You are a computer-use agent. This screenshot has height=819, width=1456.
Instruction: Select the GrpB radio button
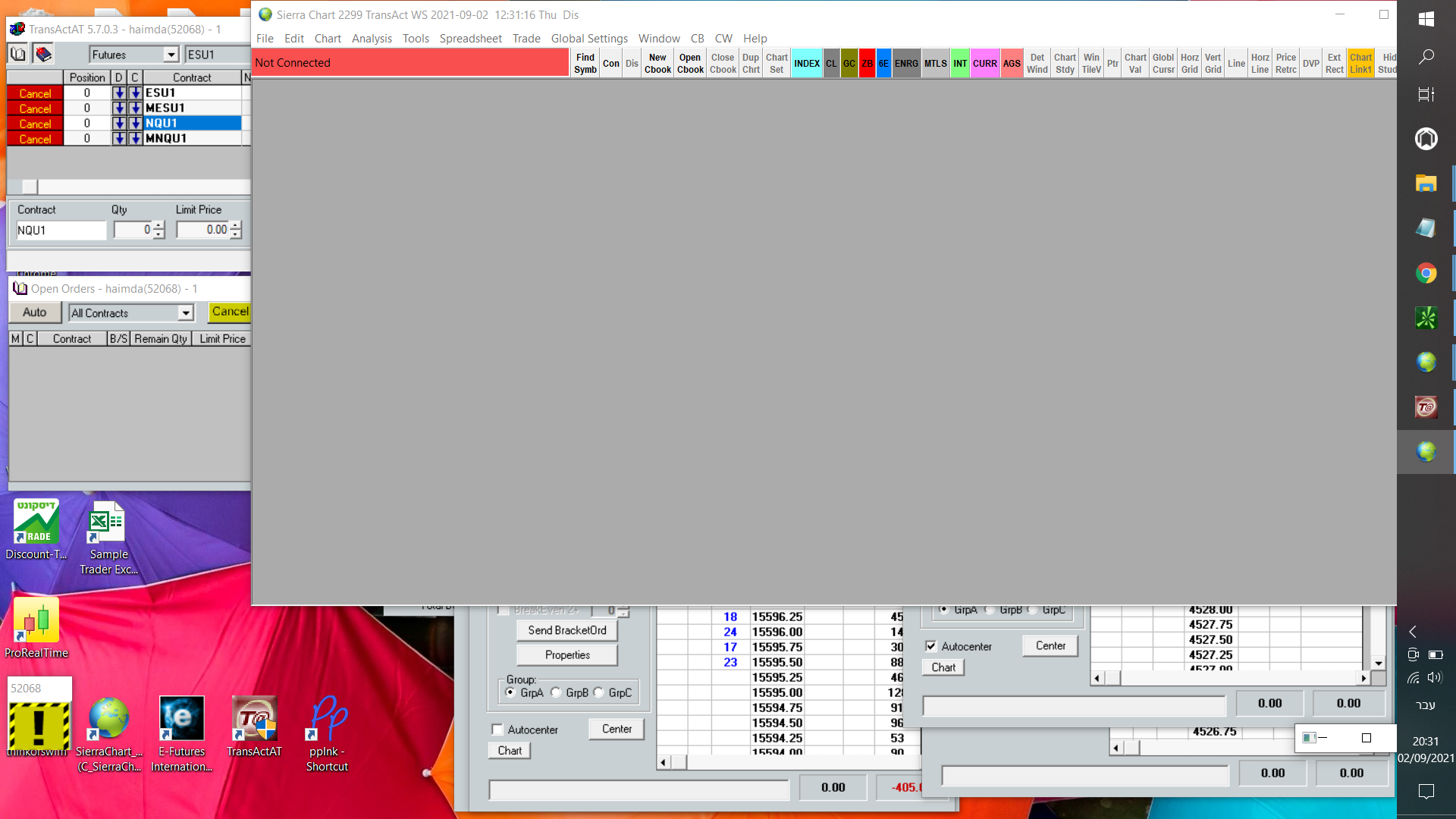pyautogui.click(x=557, y=692)
